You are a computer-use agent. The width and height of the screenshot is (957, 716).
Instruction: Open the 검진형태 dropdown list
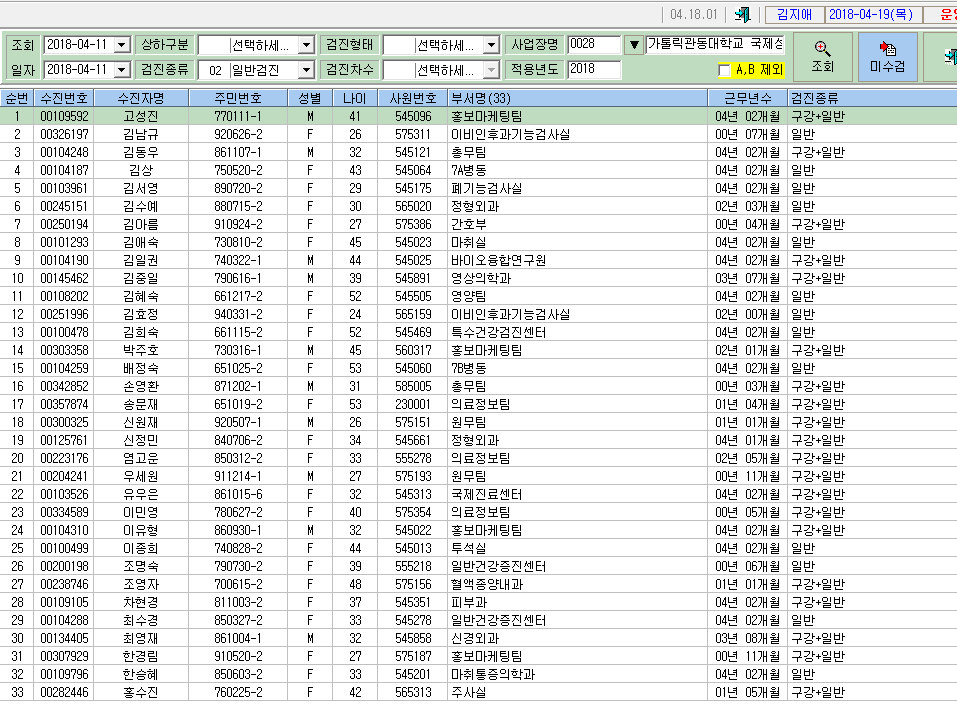tap(491, 45)
